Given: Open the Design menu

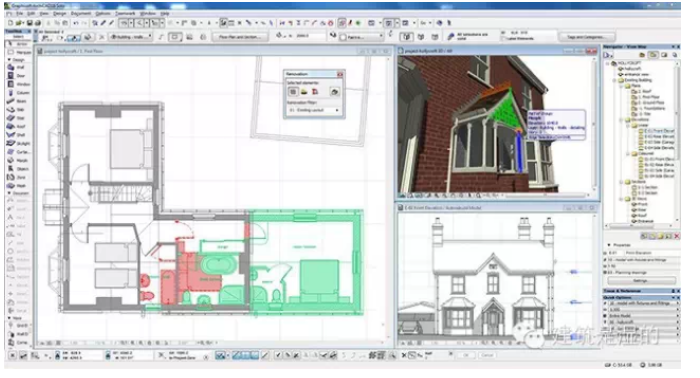Looking at the screenshot, I should (59, 14).
